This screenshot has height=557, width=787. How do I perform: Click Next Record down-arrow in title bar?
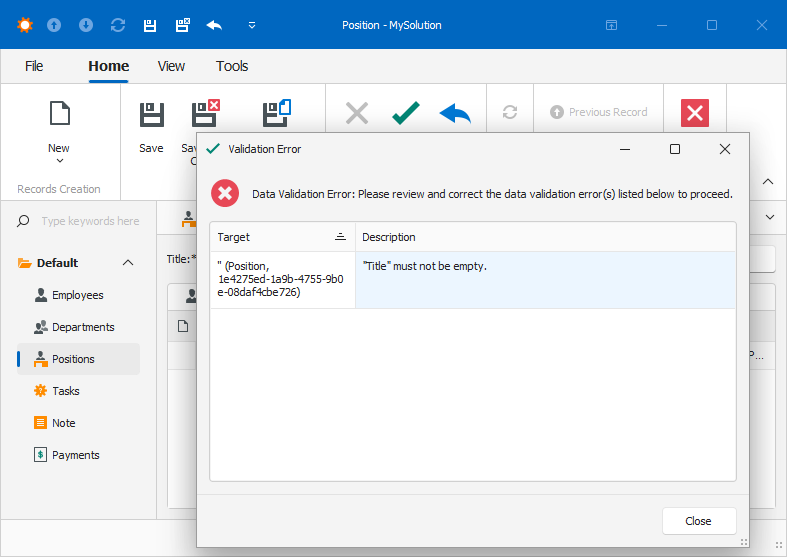click(86, 25)
